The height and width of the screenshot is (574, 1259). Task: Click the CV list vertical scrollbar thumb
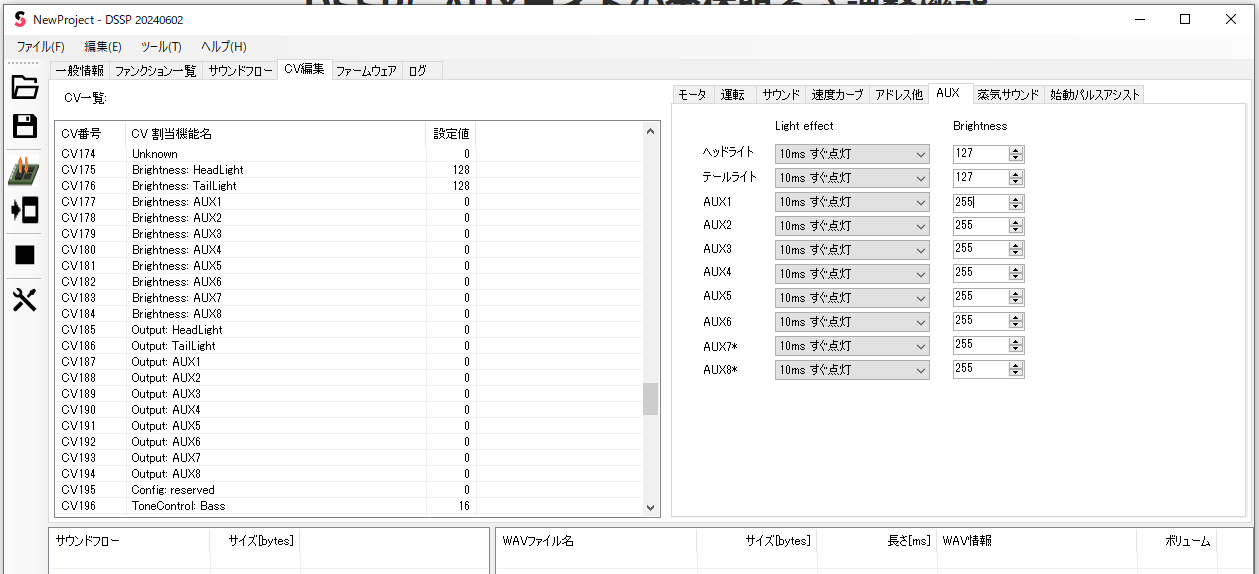click(650, 398)
